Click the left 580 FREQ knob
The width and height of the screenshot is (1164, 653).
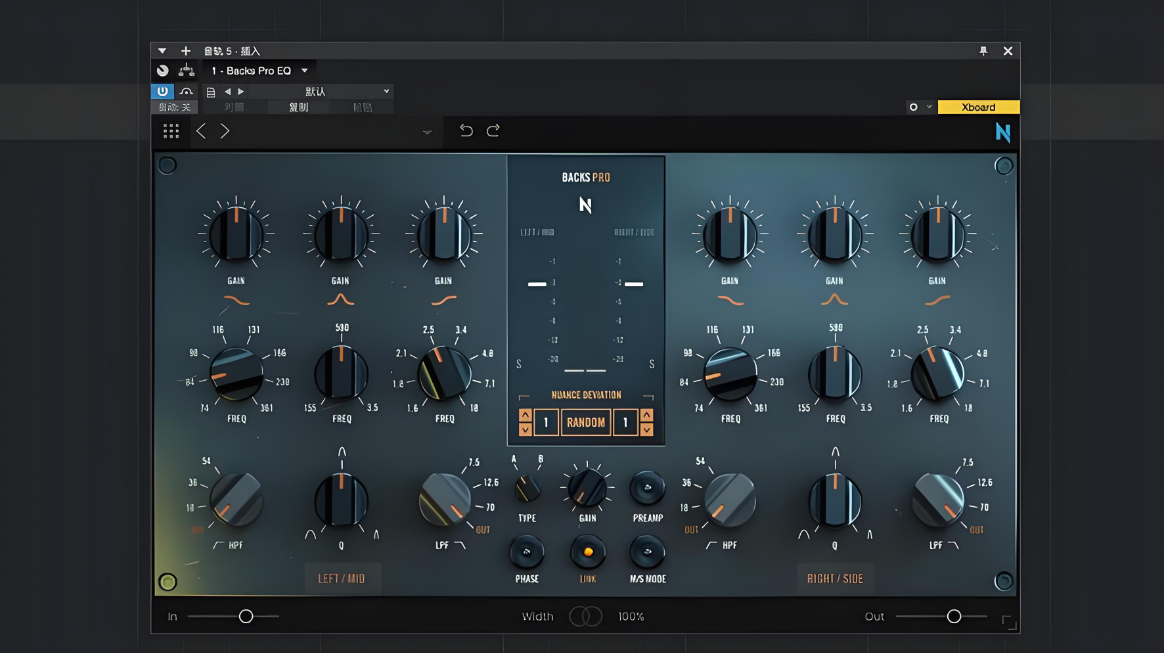pyautogui.click(x=341, y=373)
